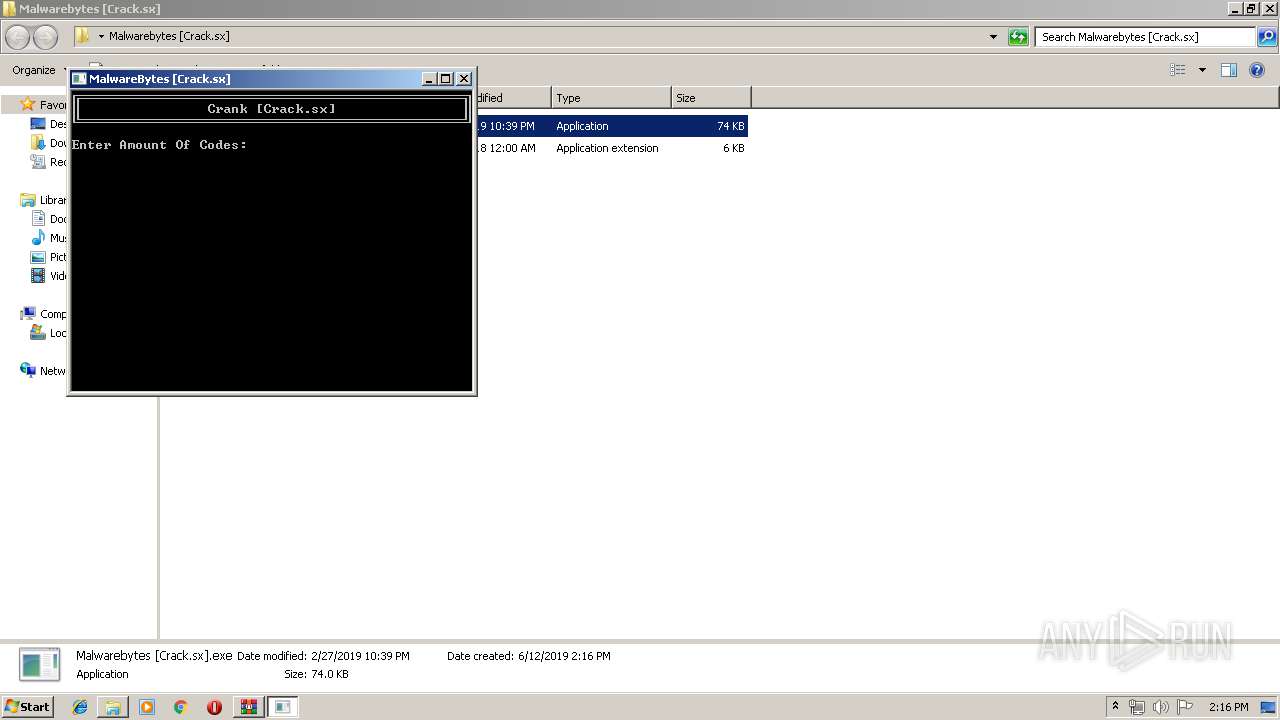Select the Application extension file row
The image size is (1280, 720).
coord(612,148)
